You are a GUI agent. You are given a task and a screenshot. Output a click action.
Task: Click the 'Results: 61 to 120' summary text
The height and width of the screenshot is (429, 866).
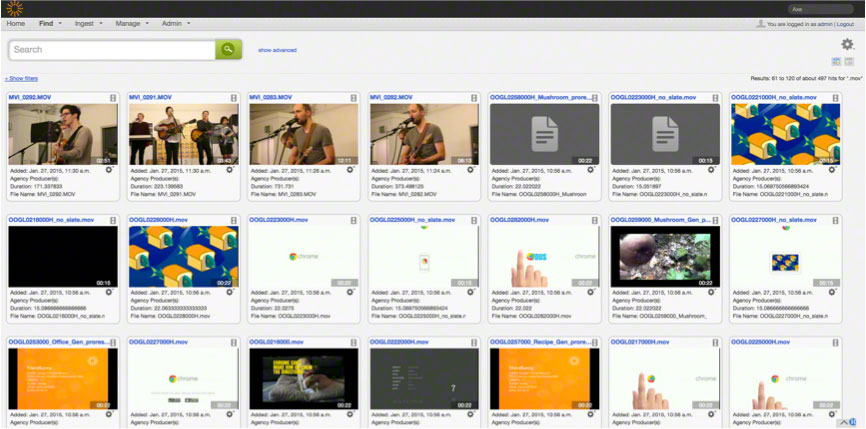point(806,78)
